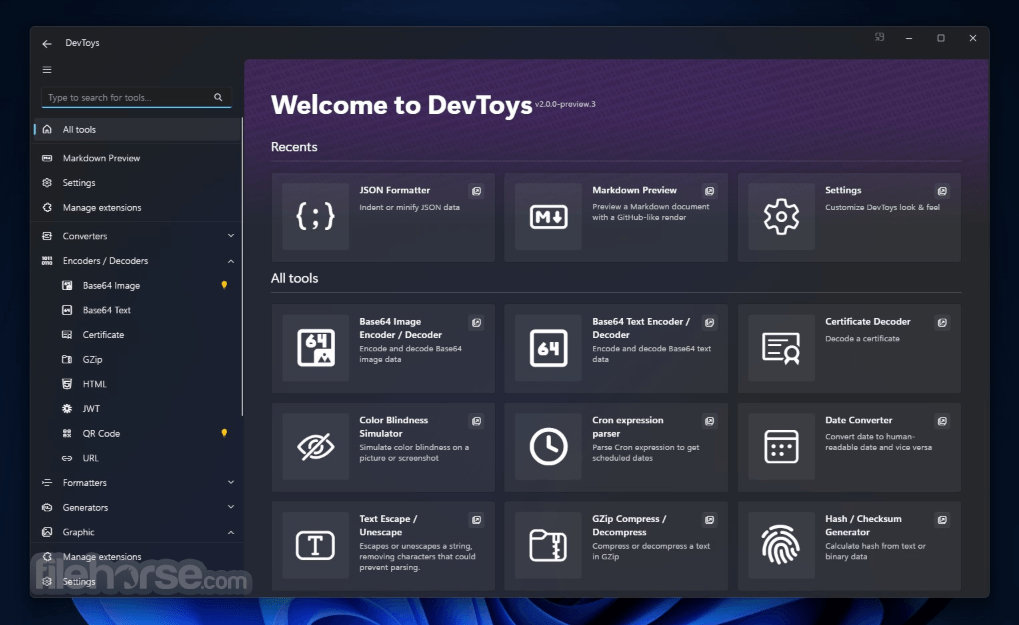
Task: Click the Formatters group icon
Action: [47, 483]
